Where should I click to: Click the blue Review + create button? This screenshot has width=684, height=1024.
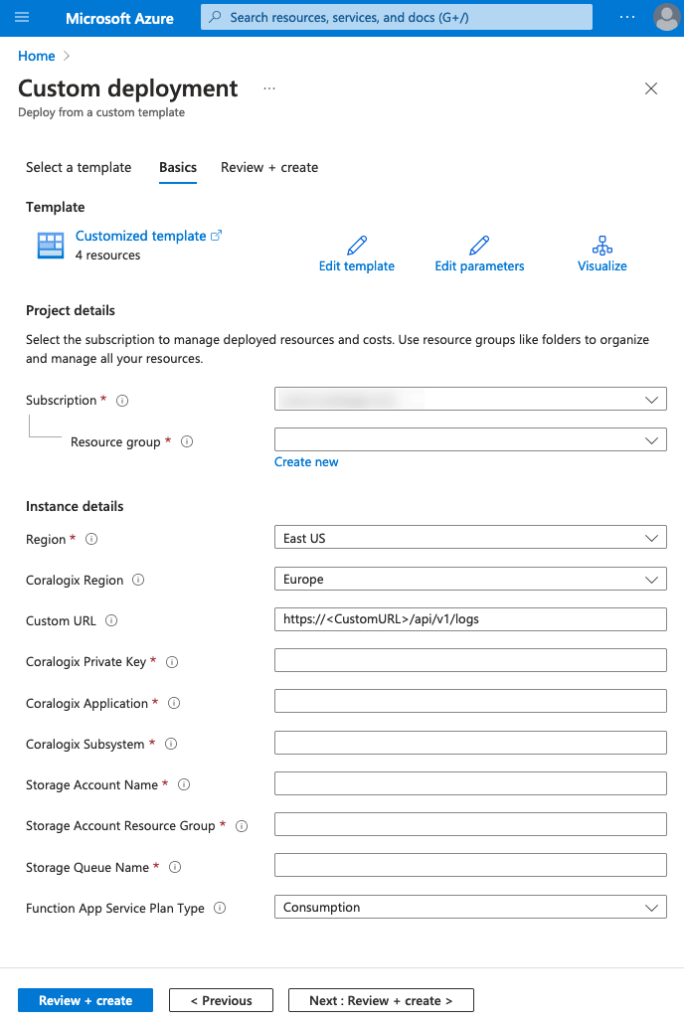(86, 1000)
